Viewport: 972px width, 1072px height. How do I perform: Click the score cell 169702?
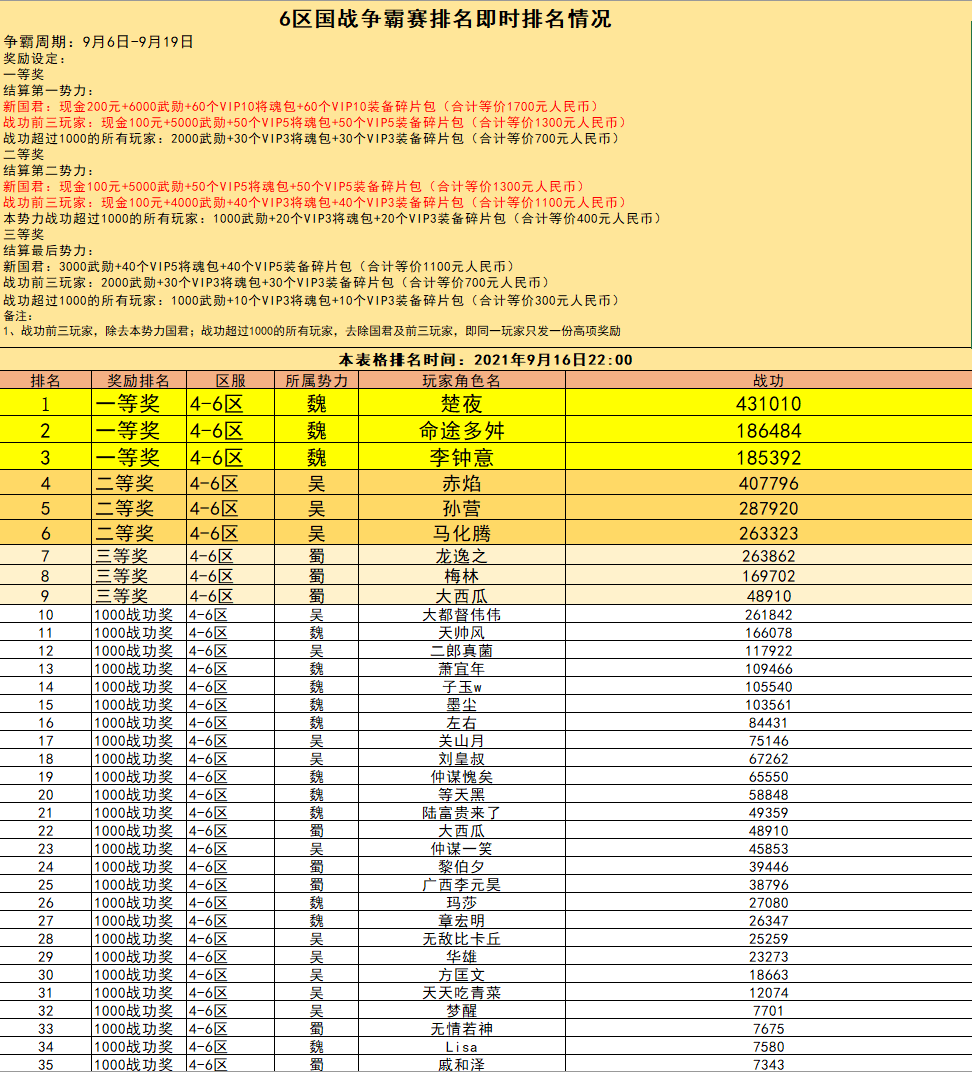click(x=768, y=576)
